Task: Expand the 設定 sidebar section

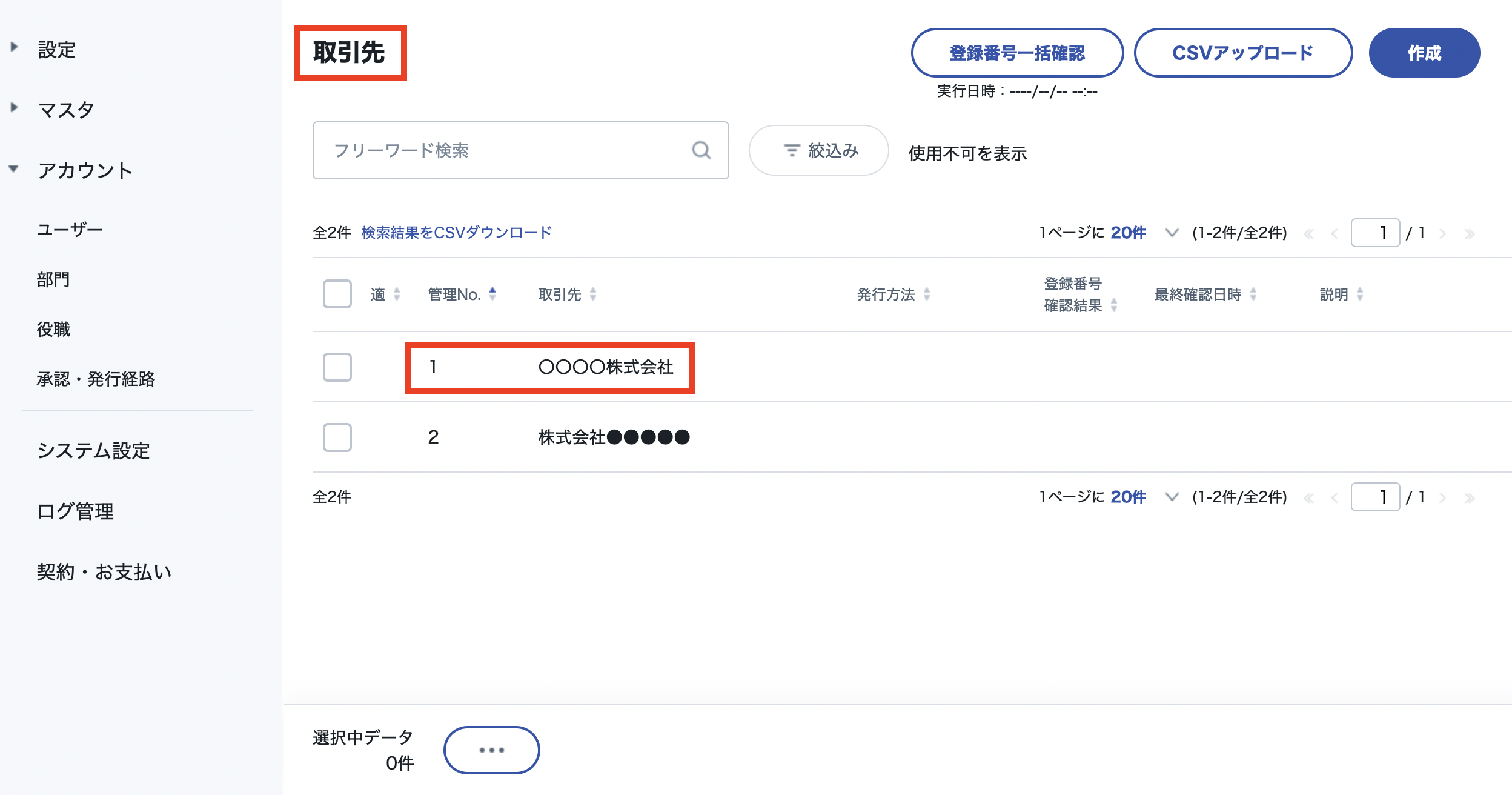Action: [x=15, y=47]
